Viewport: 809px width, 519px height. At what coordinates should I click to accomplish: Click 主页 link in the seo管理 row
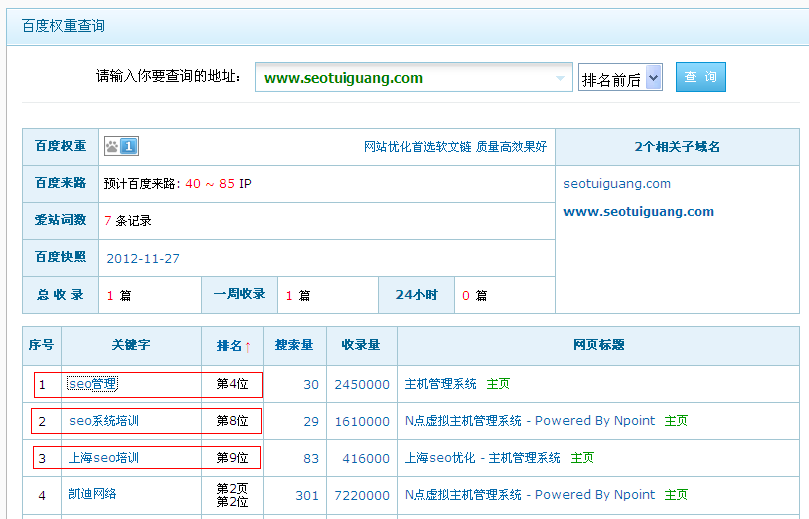coord(498,384)
